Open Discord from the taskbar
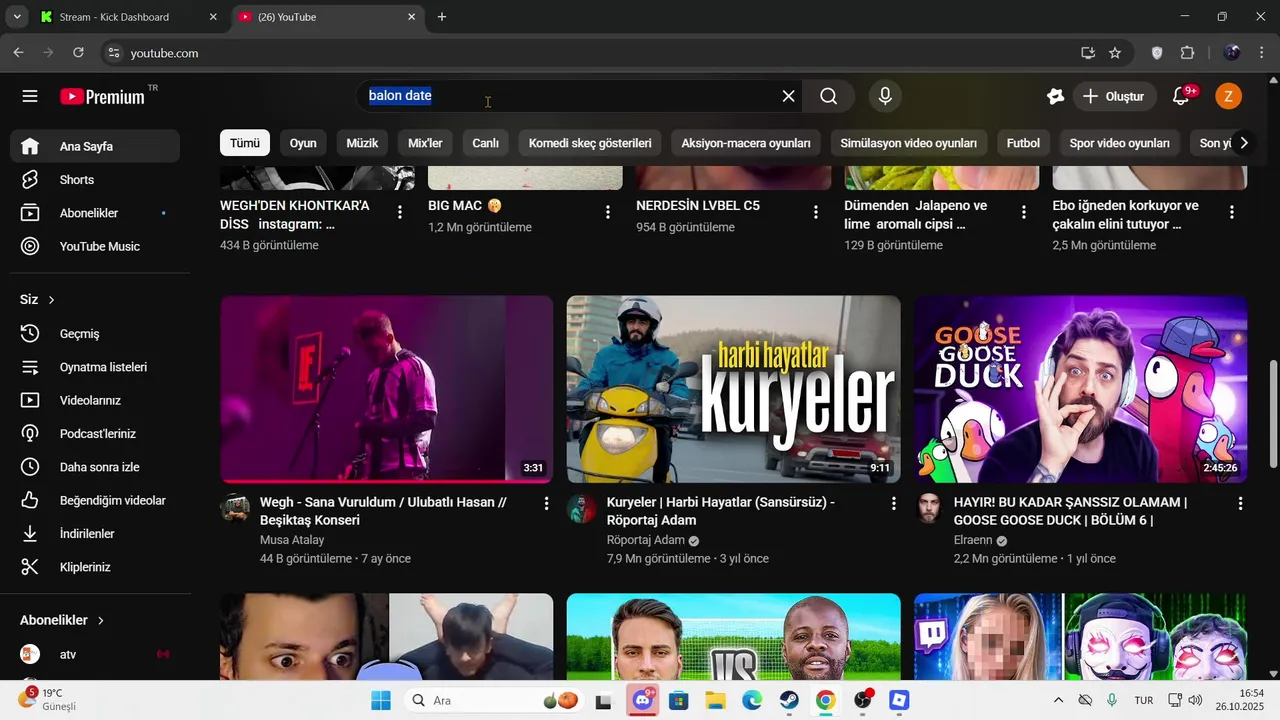The height and width of the screenshot is (720, 1280). click(642, 700)
